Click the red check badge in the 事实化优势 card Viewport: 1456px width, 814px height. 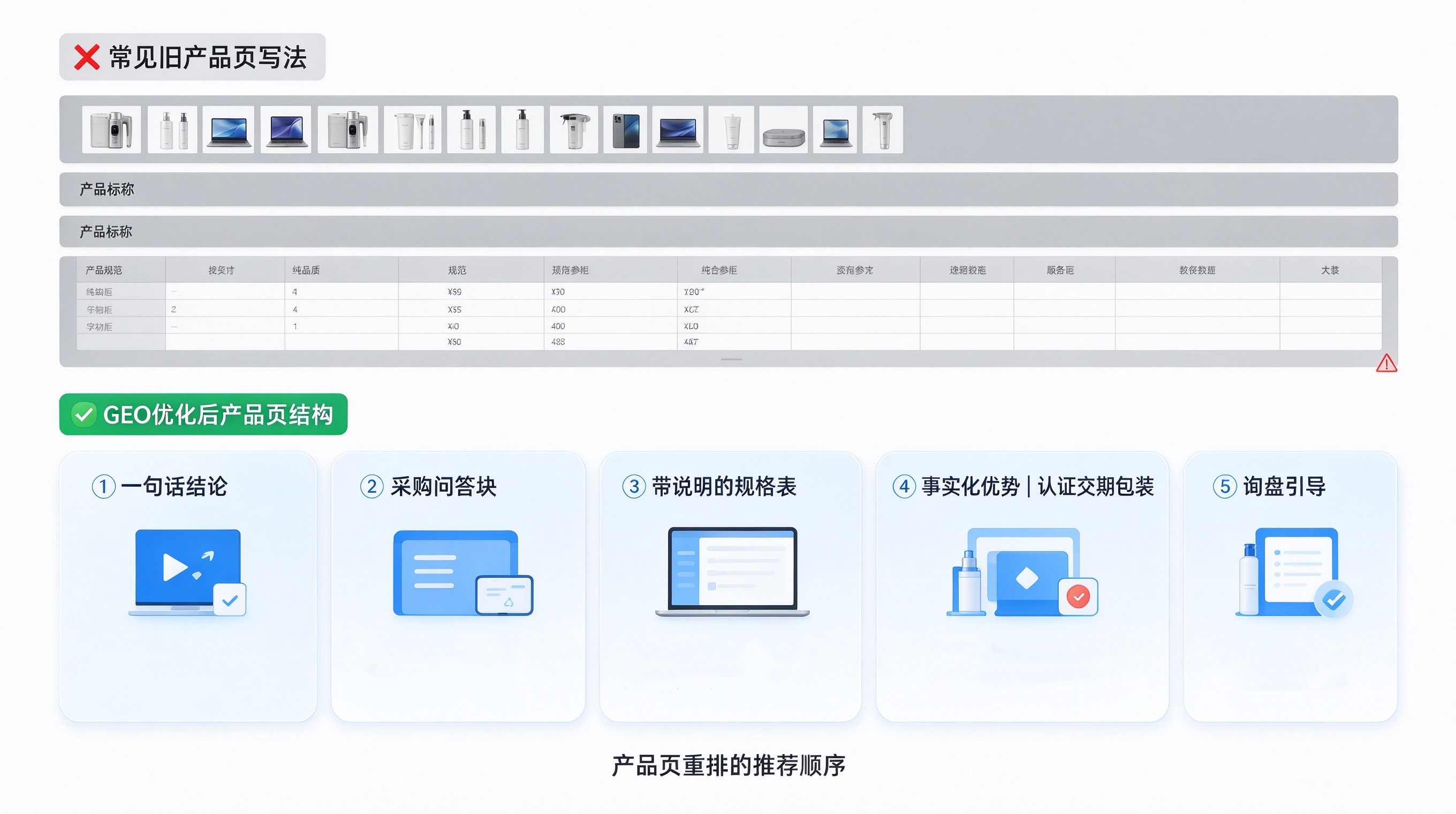(x=1078, y=597)
